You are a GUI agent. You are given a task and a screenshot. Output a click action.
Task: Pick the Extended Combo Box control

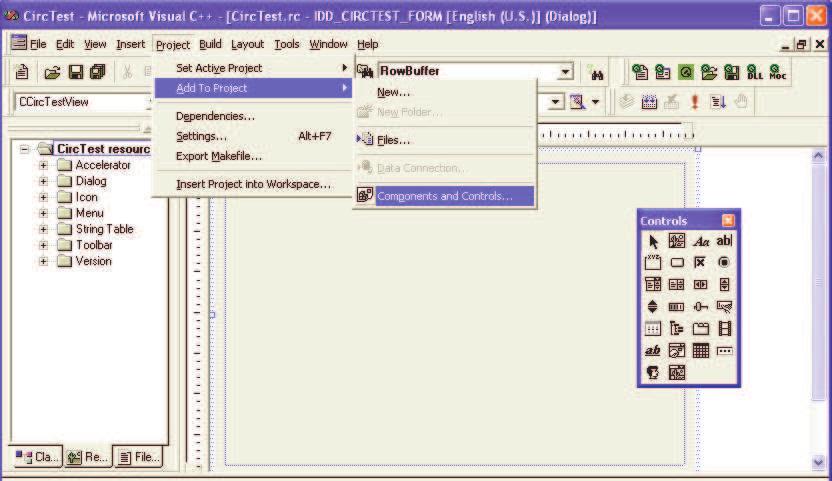pyautogui.click(x=677, y=372)
